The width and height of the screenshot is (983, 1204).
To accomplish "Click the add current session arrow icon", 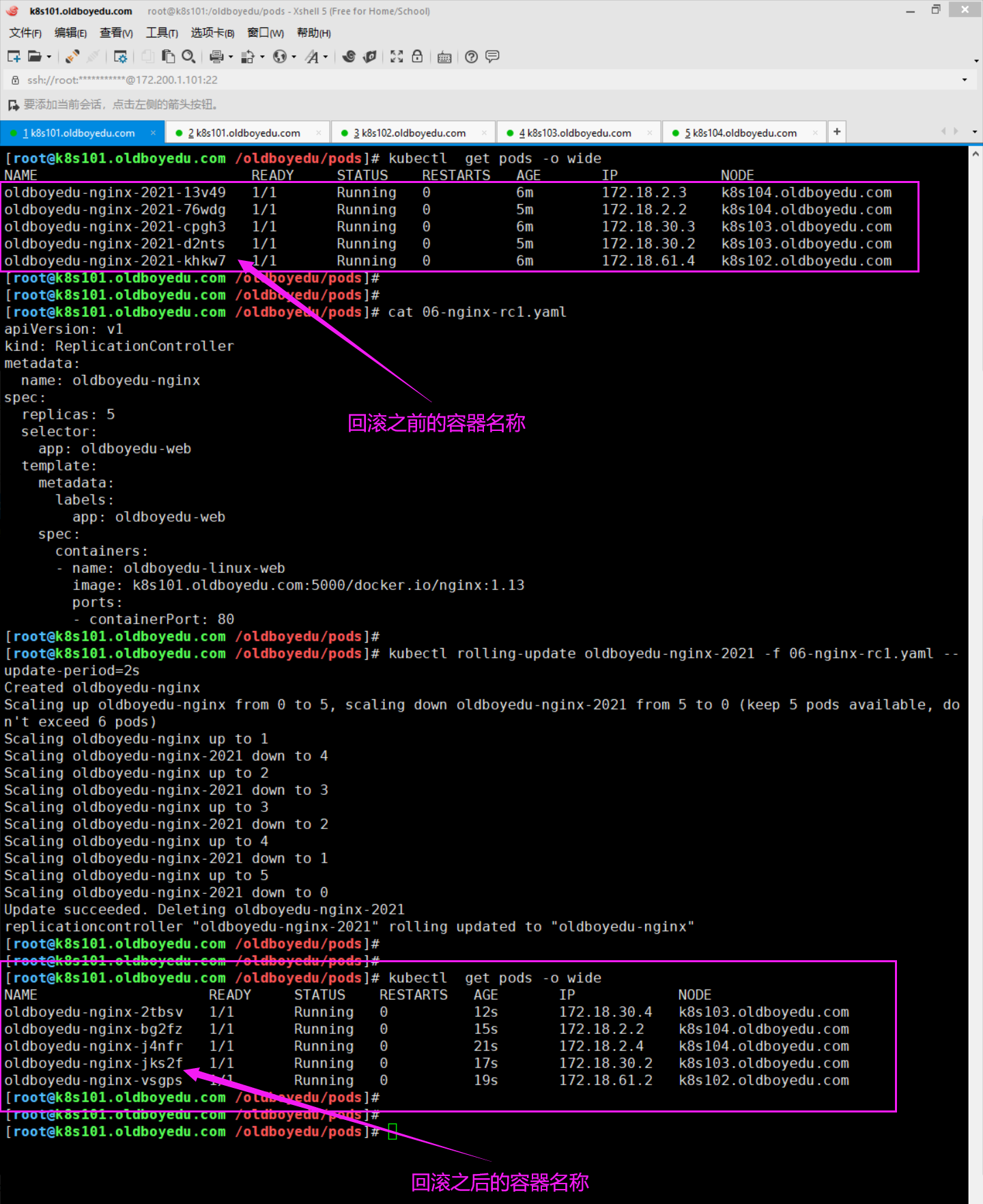I will (13, 104).
